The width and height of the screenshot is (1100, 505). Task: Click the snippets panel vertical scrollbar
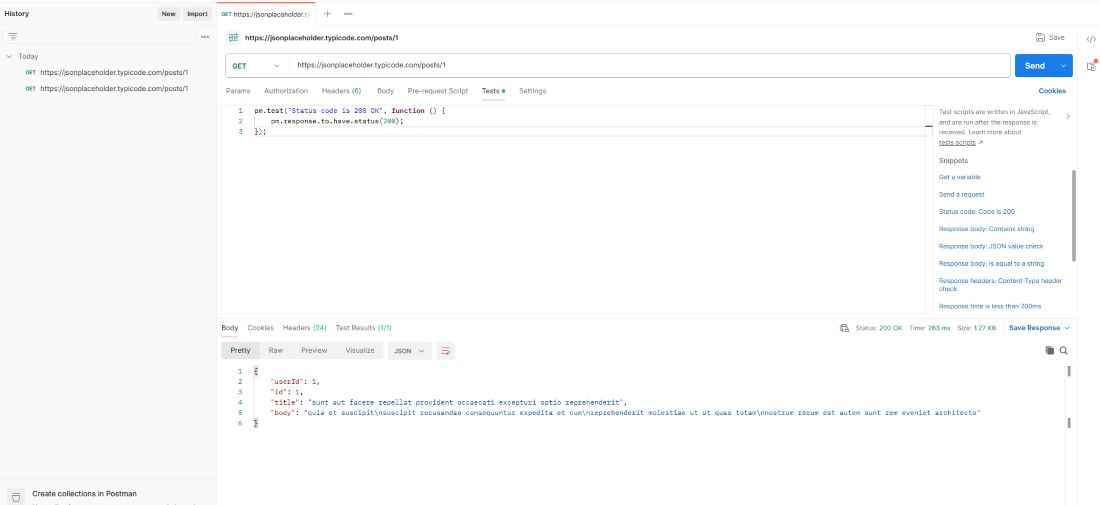(1073, 215)
